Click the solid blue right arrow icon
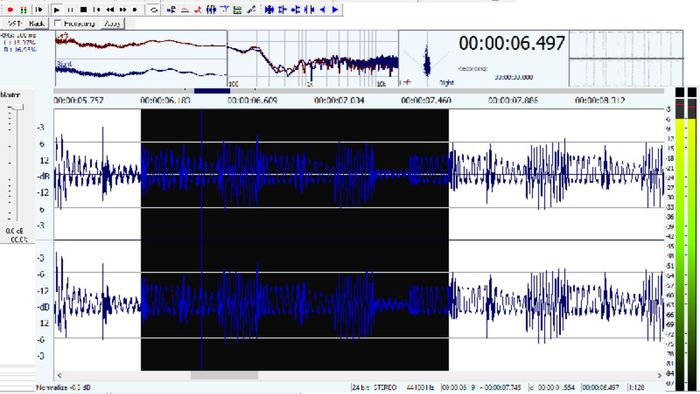Viewport: 700px width, 394px height. coord(335,9)
